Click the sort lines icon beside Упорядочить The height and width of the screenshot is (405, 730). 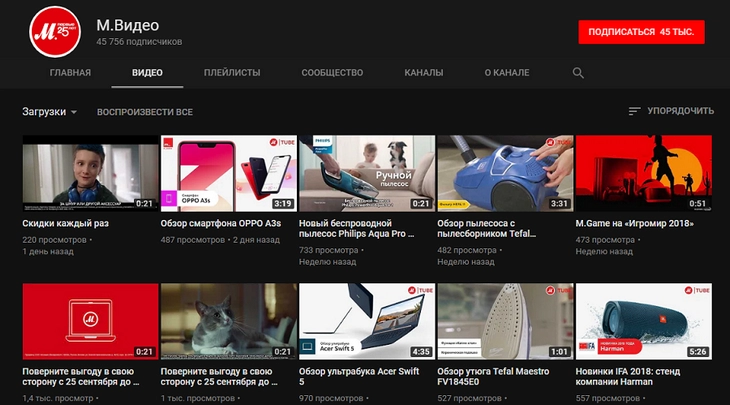tap(634, 111)
